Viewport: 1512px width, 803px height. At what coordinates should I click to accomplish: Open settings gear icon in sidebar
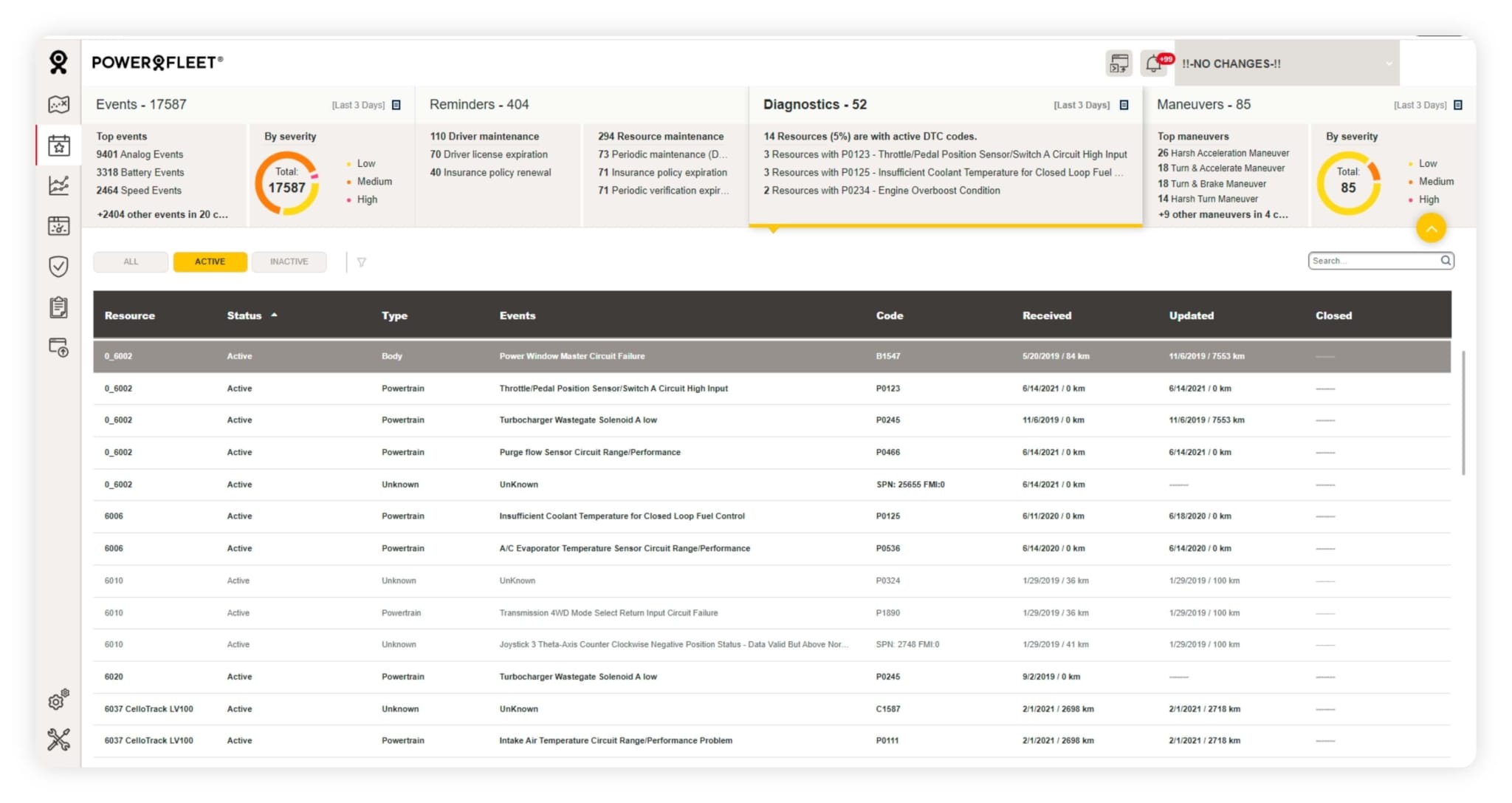point(58,699)
